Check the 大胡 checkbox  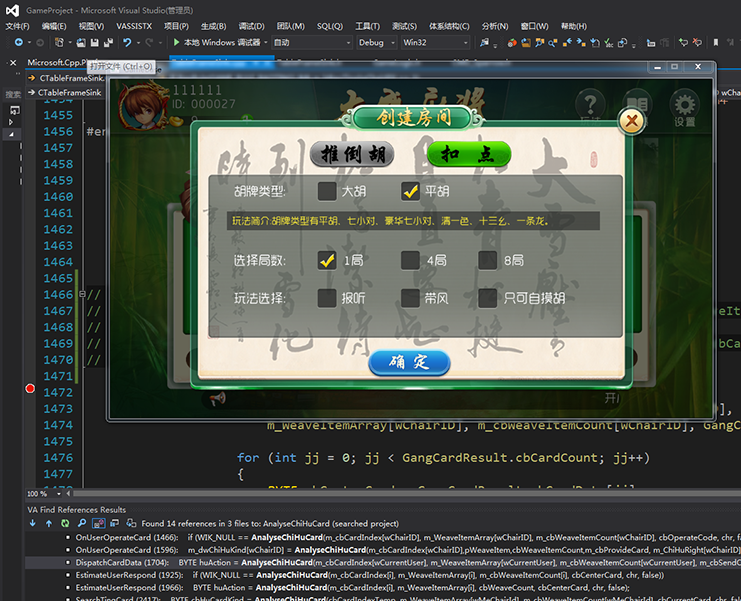pyautogui.click(x=327, y=190)
